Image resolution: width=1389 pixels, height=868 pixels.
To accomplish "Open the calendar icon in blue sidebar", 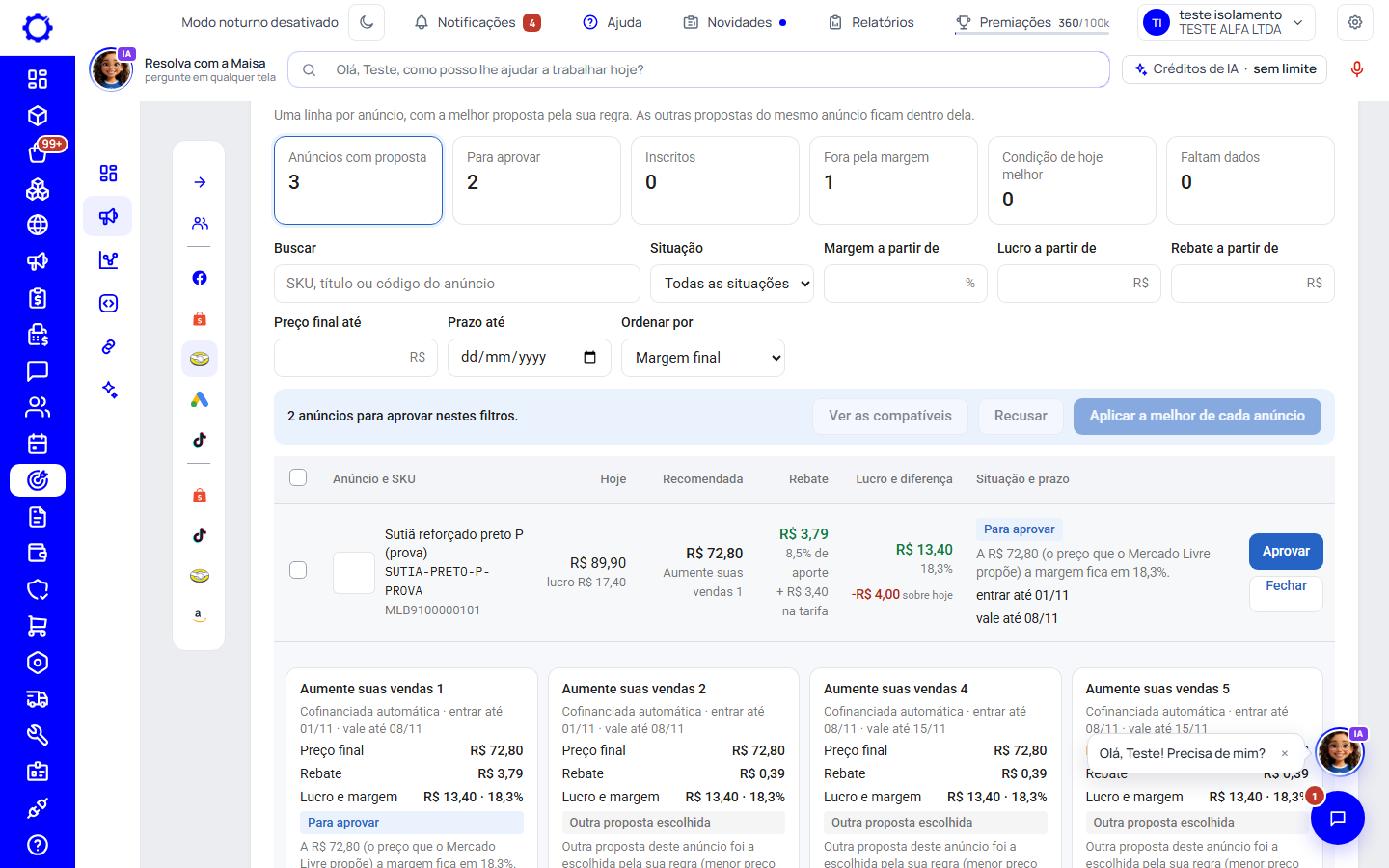I will click(x=38, y=444).
